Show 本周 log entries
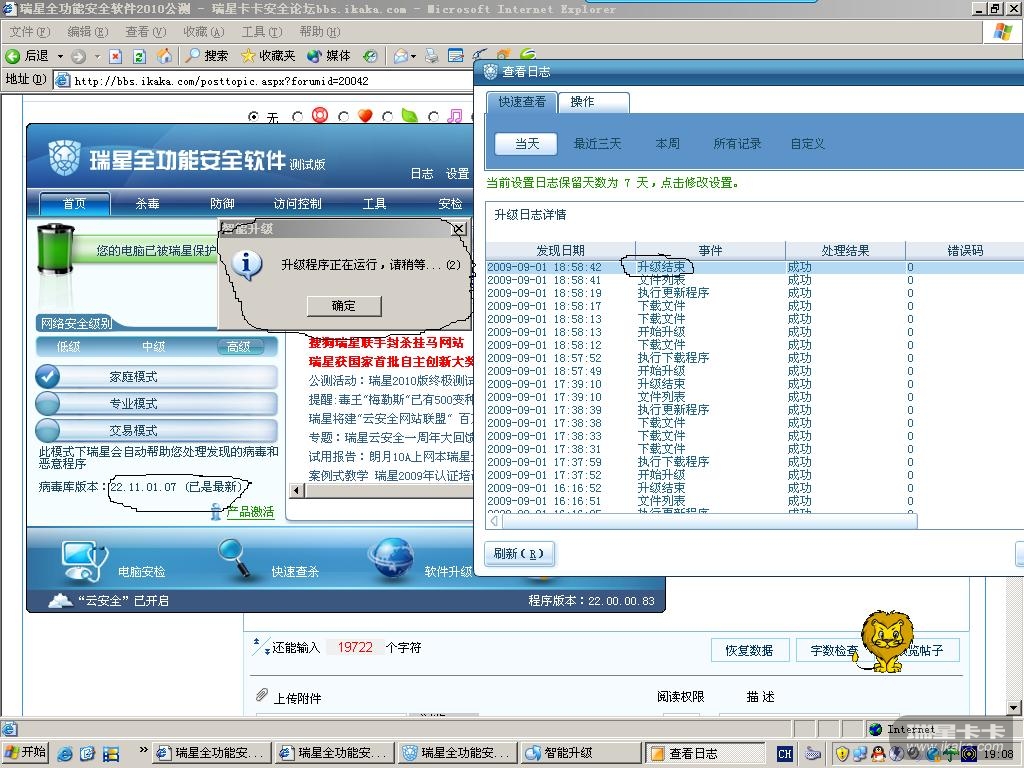The height and width of the screenshot is (768, 1024). (667, 144)
